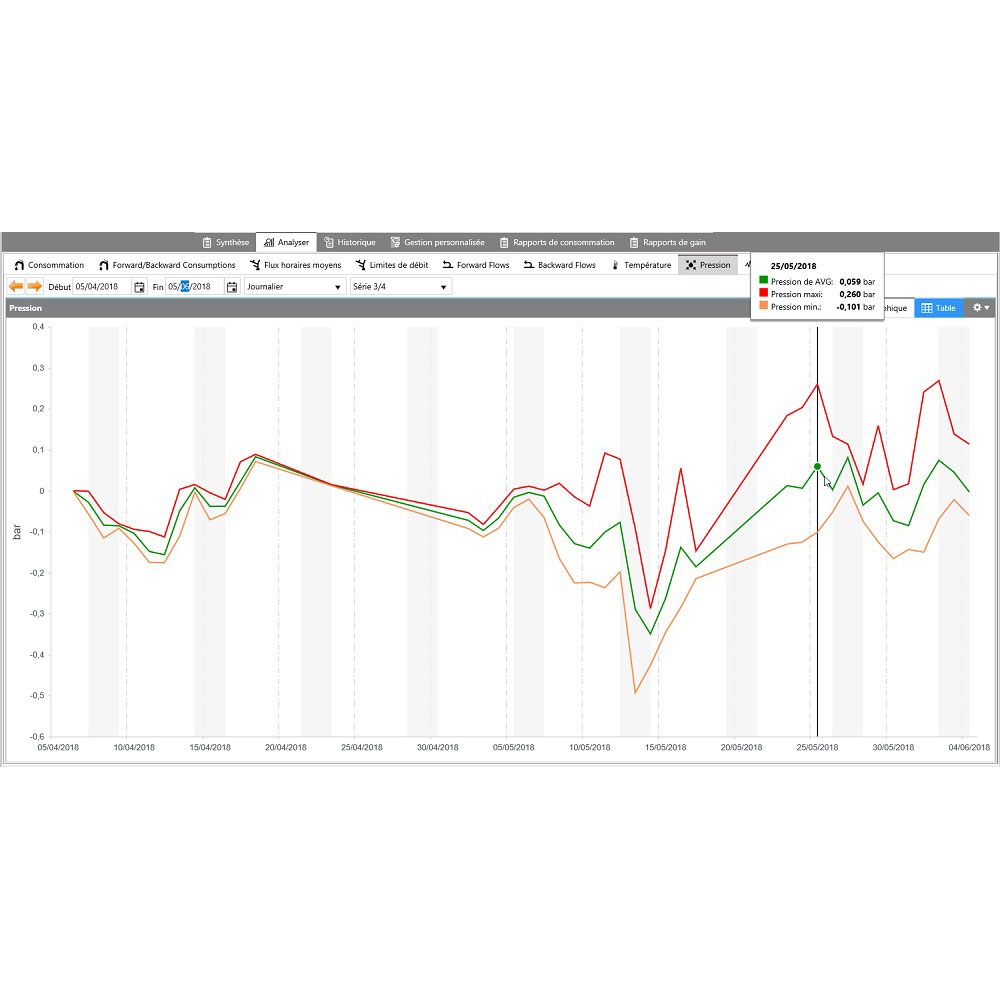Image resolution: width=1000 pixels, height=1000 pixels.
Task: Open the Fin date calendar picker
Action: click(x=232, y=286)
